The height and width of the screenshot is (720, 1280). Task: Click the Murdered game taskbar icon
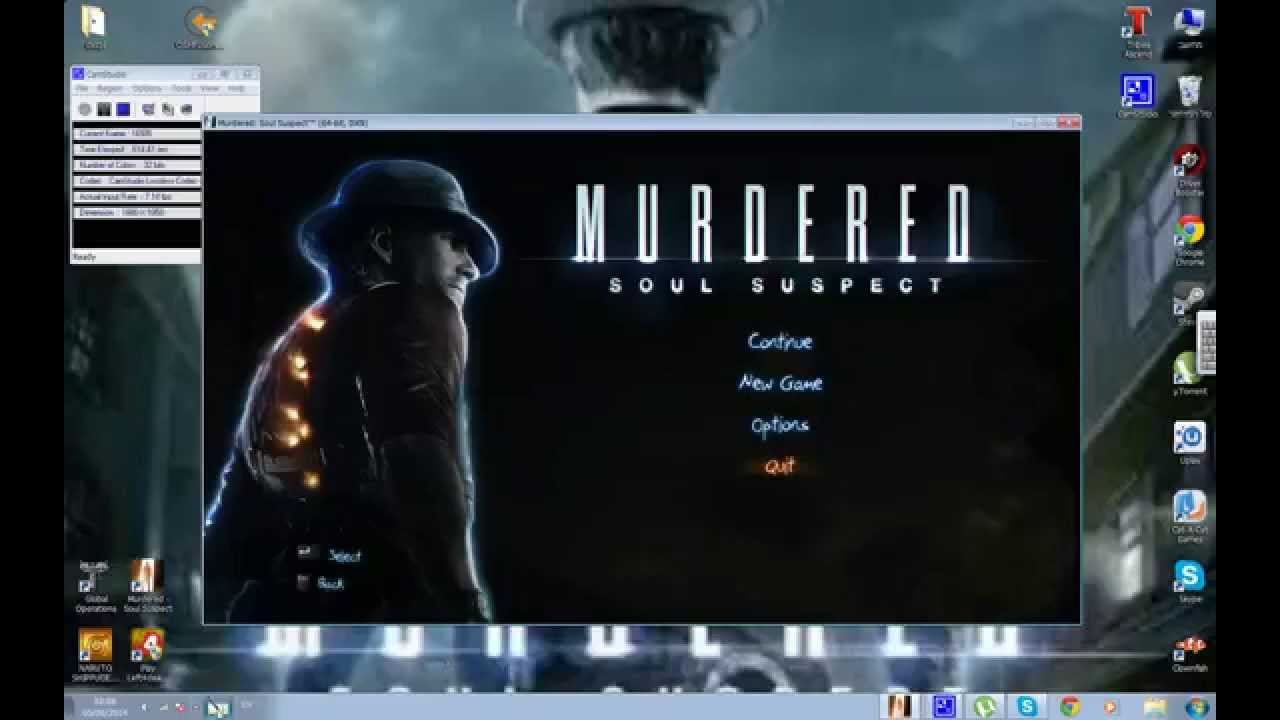click(899, 707)
